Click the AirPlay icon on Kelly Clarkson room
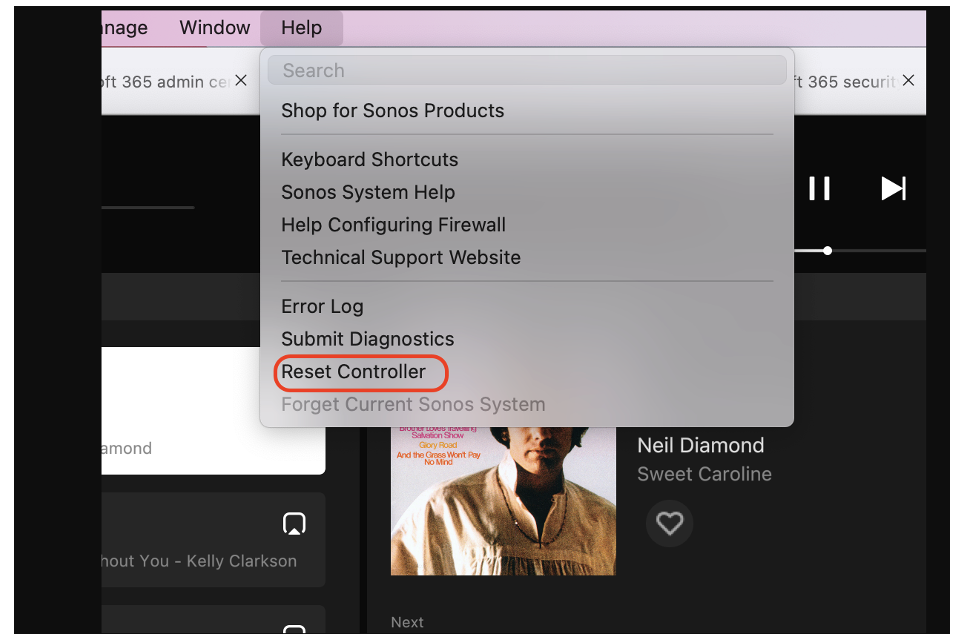The width and height of the screenshot is (962, 644). 294,524
